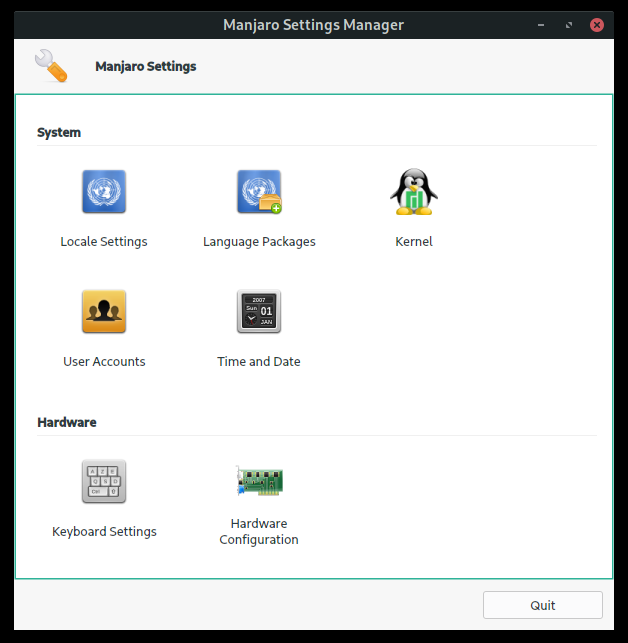This screenshot has height=643, width=628.
Task: Maximize the Manjaro Settings Manager window
Action: pos(569,25)
